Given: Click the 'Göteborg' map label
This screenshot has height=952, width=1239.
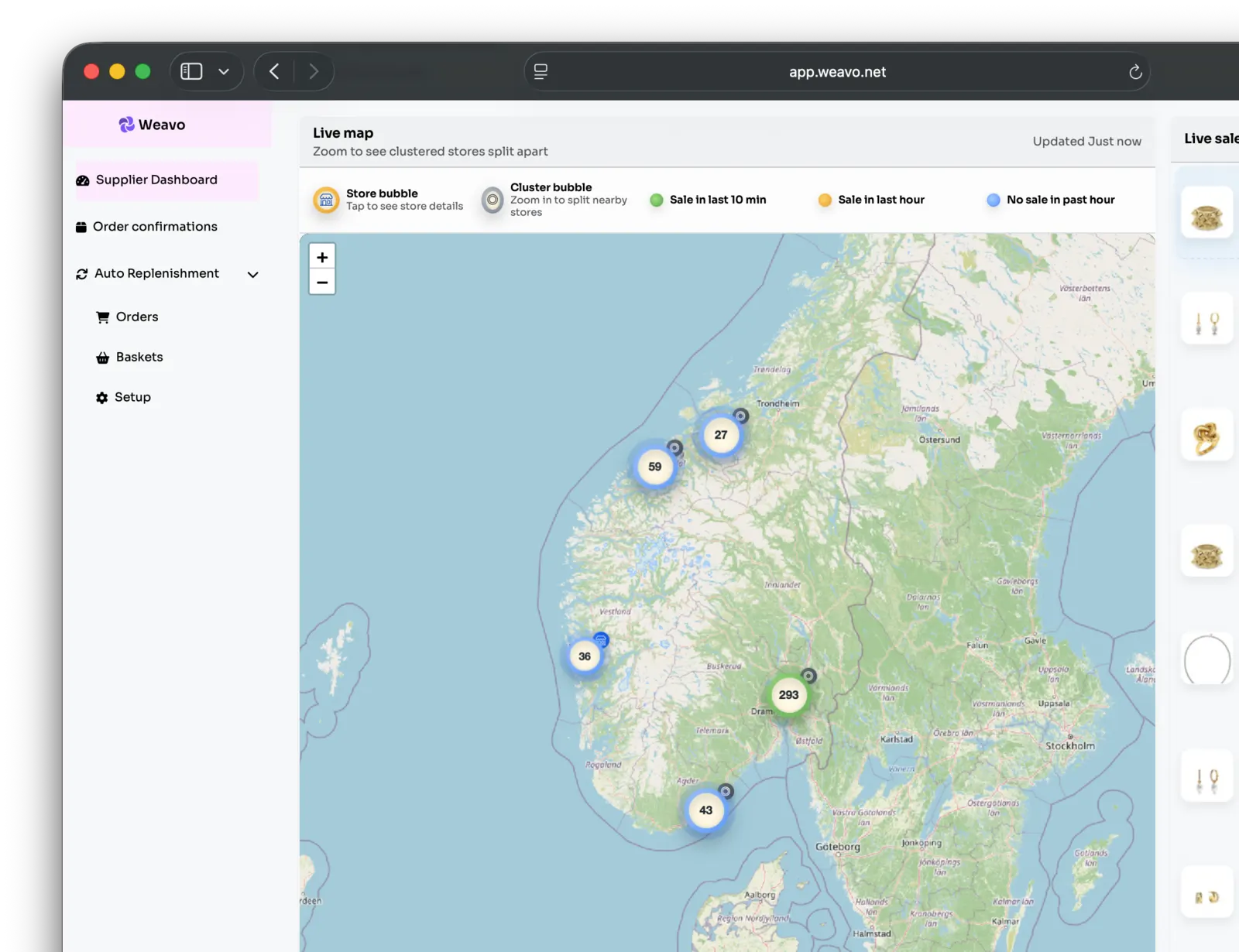Looking at the screenshot, I should (838, 847).
